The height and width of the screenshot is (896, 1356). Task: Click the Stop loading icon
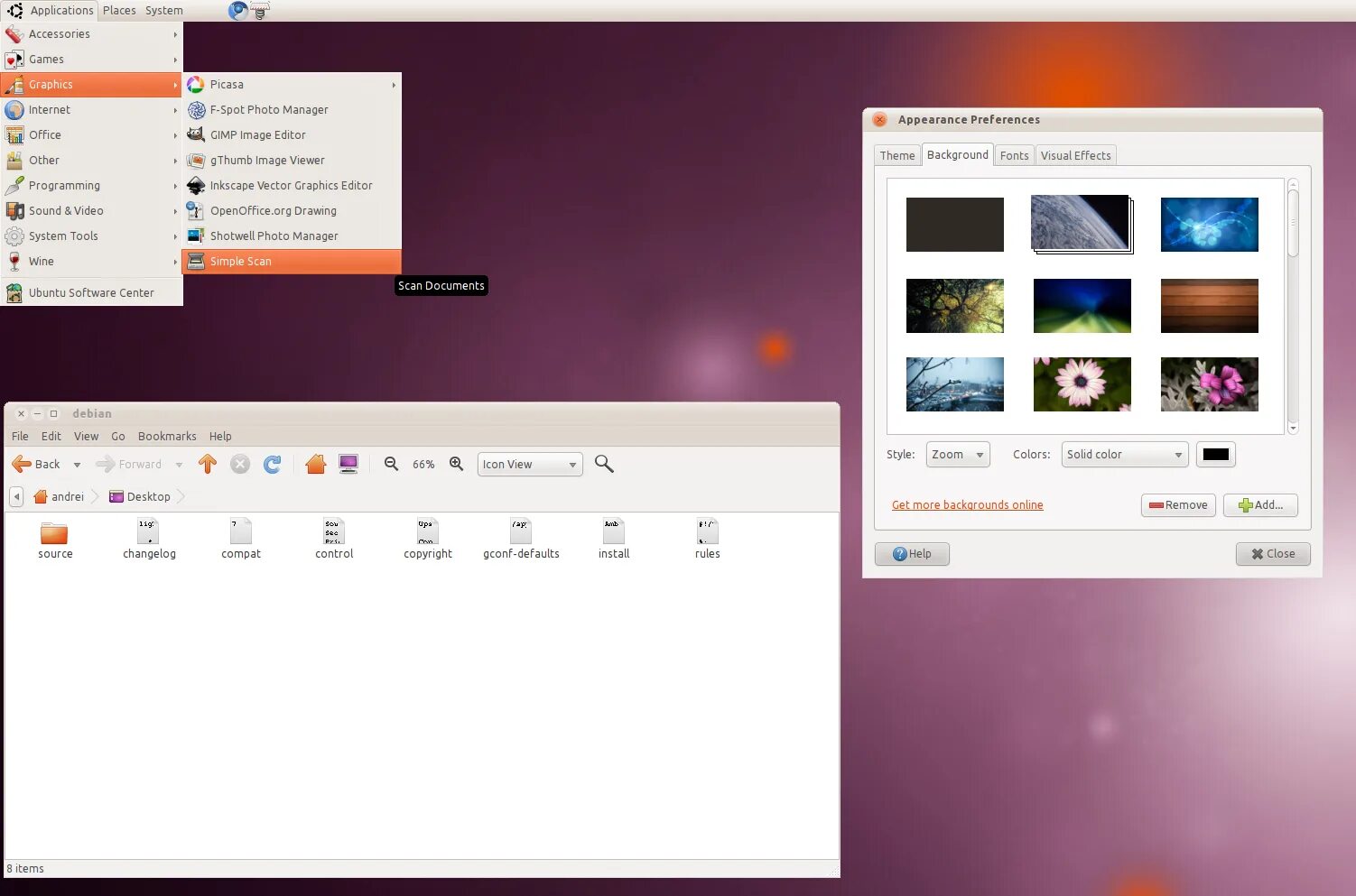[x=240, y=464]
